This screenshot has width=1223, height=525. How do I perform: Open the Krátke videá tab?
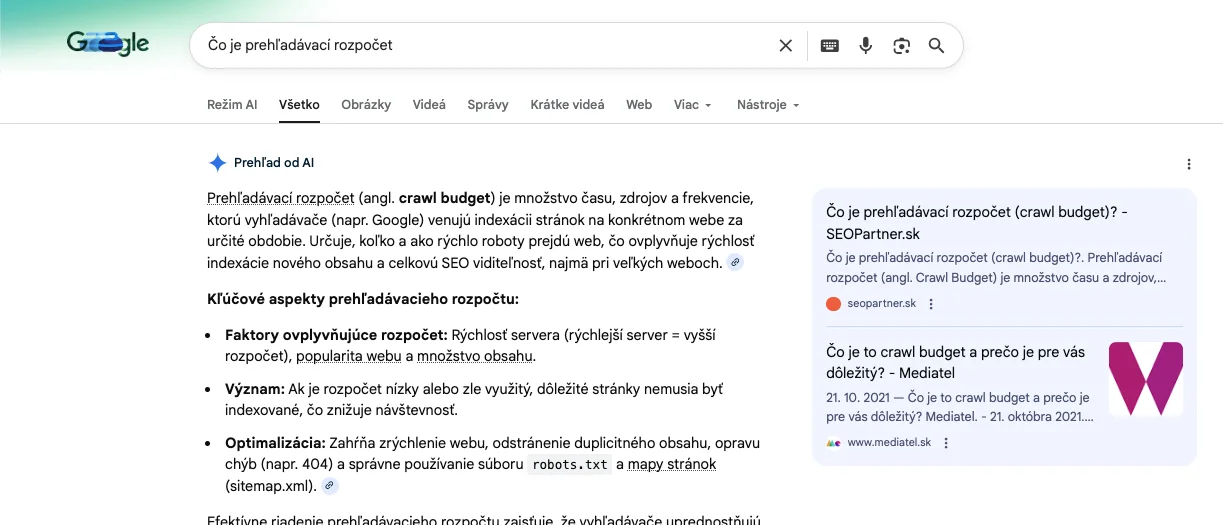click(567, 105)
